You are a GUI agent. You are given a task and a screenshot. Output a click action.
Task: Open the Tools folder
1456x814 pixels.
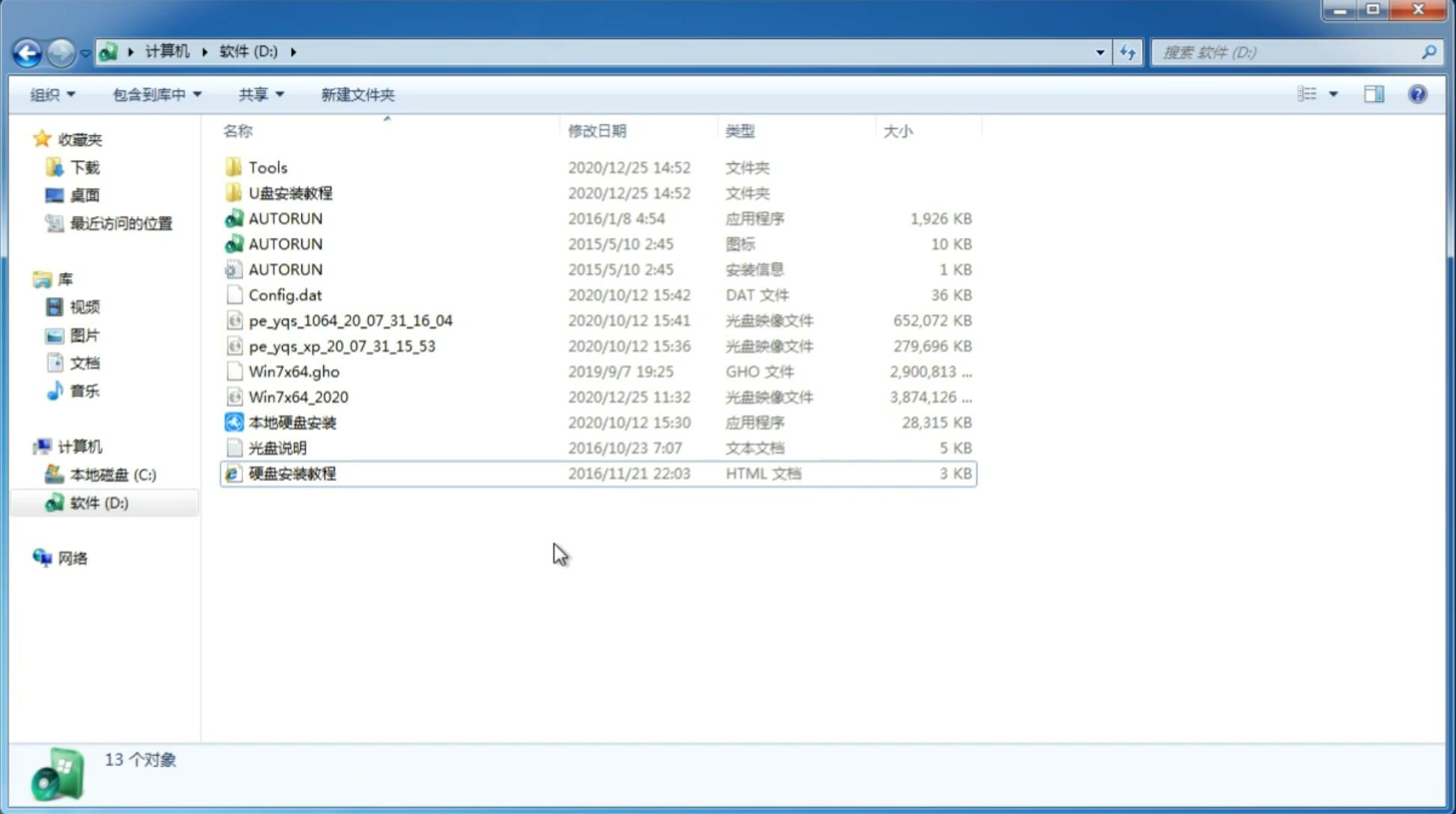268,167
